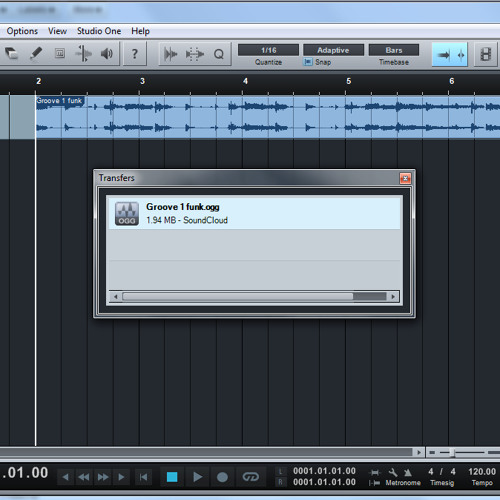Click the Stop transport button
This screenshot has width=500, height=500.
pos(172,477)
